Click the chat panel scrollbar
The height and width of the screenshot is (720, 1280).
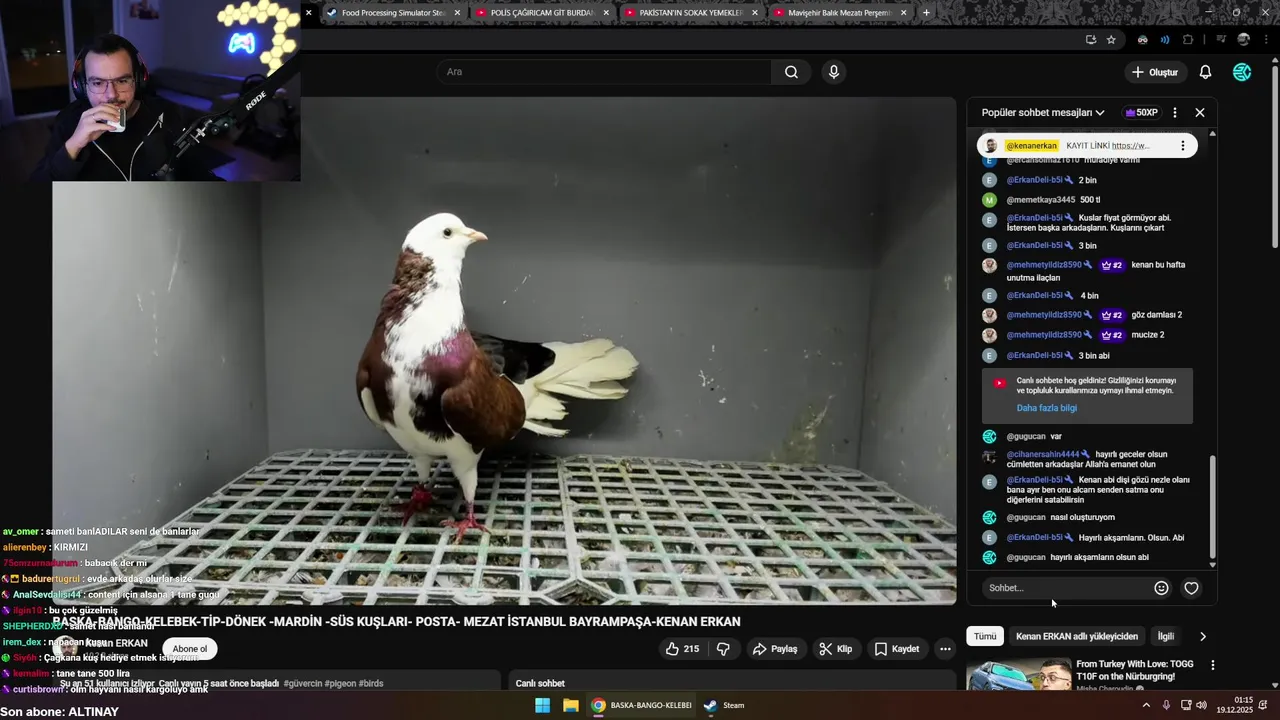[1213, 508]
